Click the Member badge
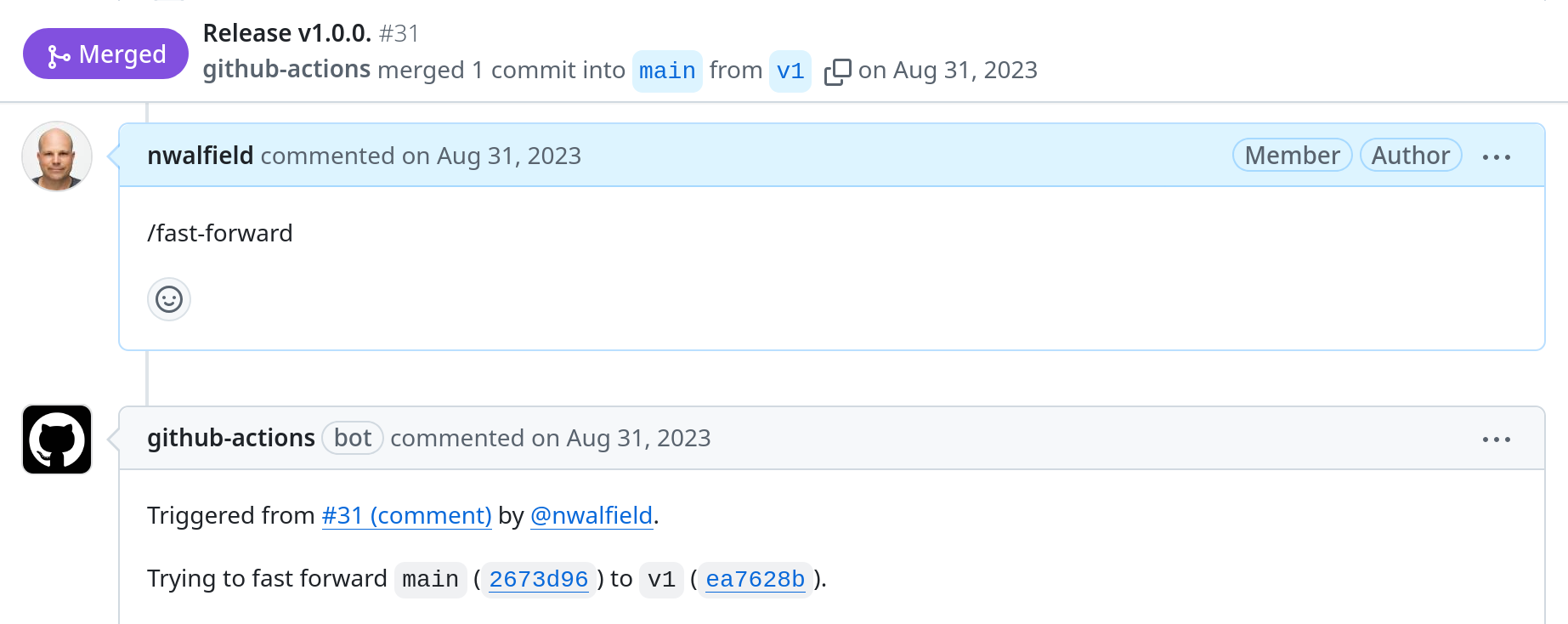Viewport: 1568px width, 624px height. (x=1292, y=156)
